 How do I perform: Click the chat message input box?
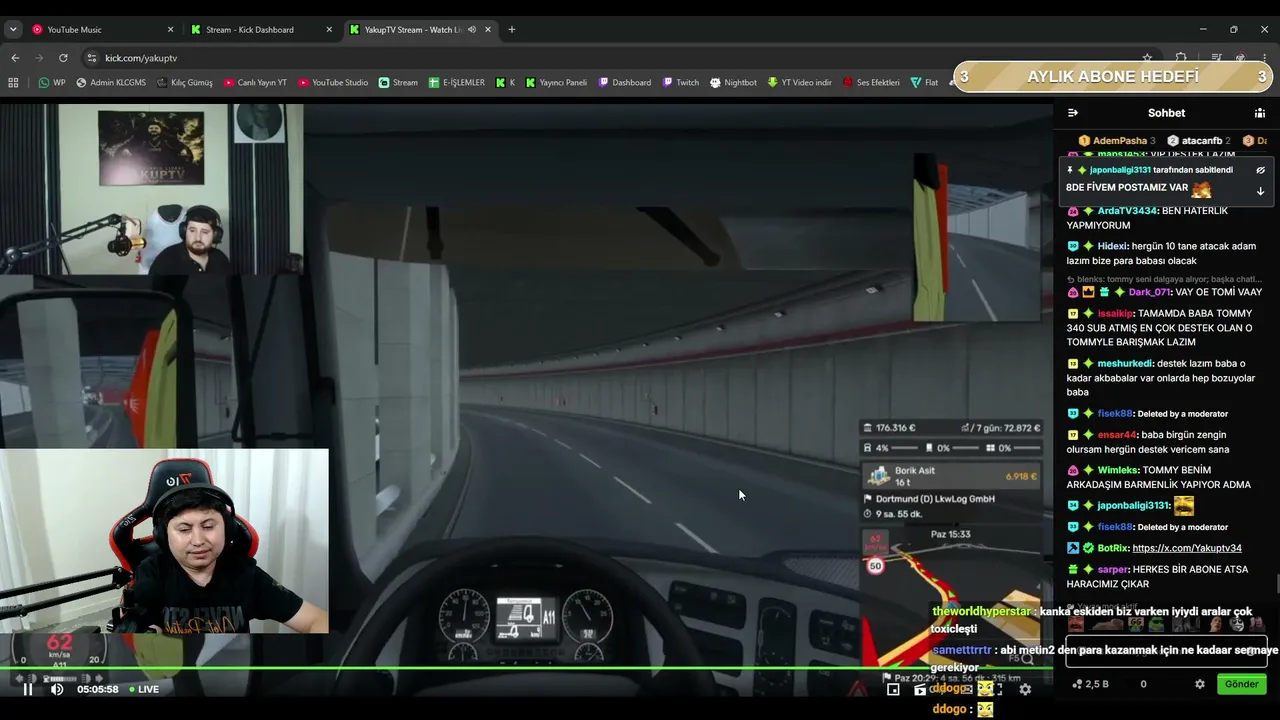coord(1166,651)
